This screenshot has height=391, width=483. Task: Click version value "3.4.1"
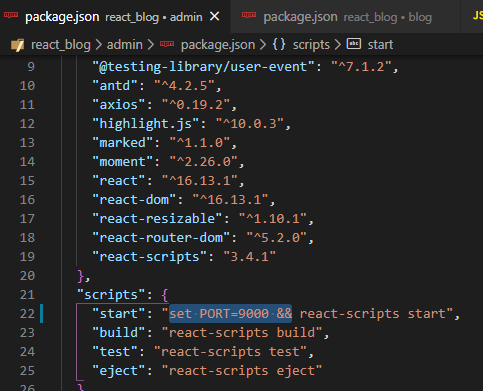(249, 257)
